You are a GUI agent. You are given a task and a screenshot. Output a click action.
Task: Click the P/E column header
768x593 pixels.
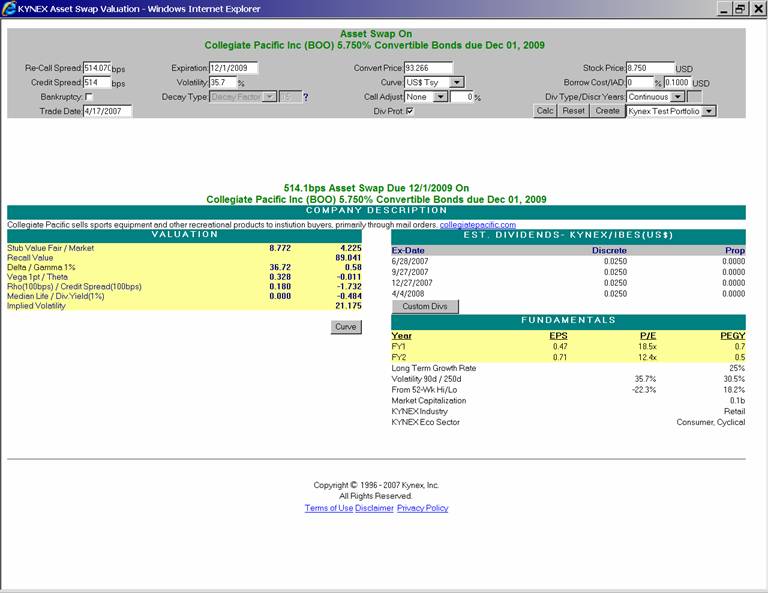648,336
